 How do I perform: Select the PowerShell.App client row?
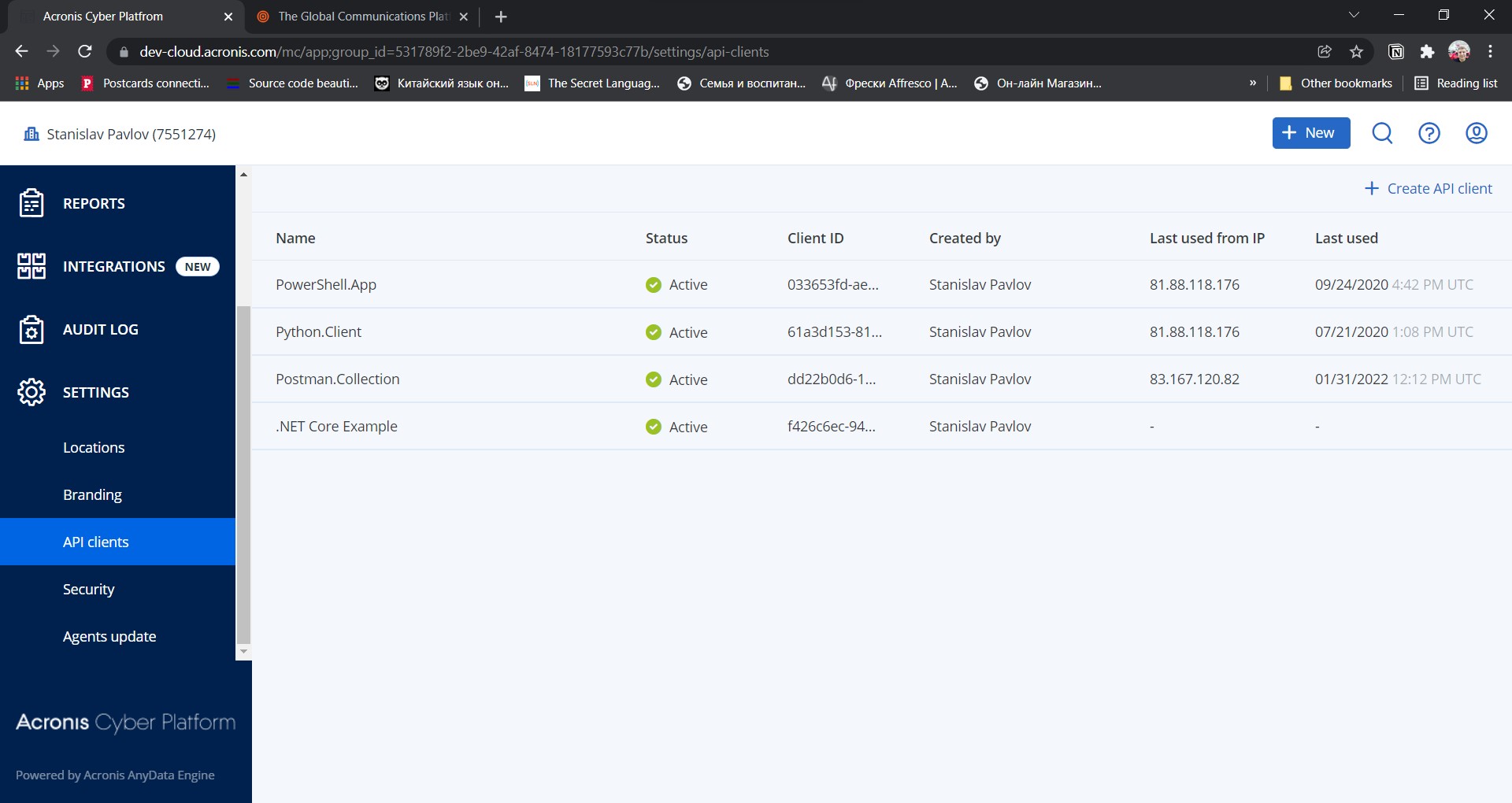pyautogui.click(x=882, y=284)
